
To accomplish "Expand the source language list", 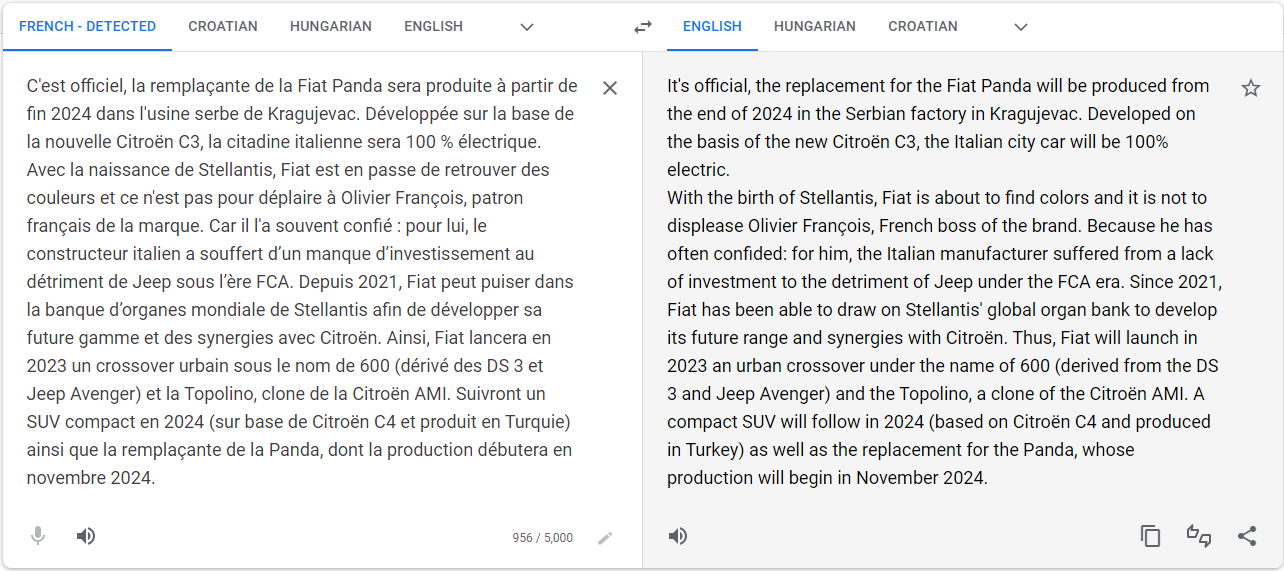I will 527,27.
